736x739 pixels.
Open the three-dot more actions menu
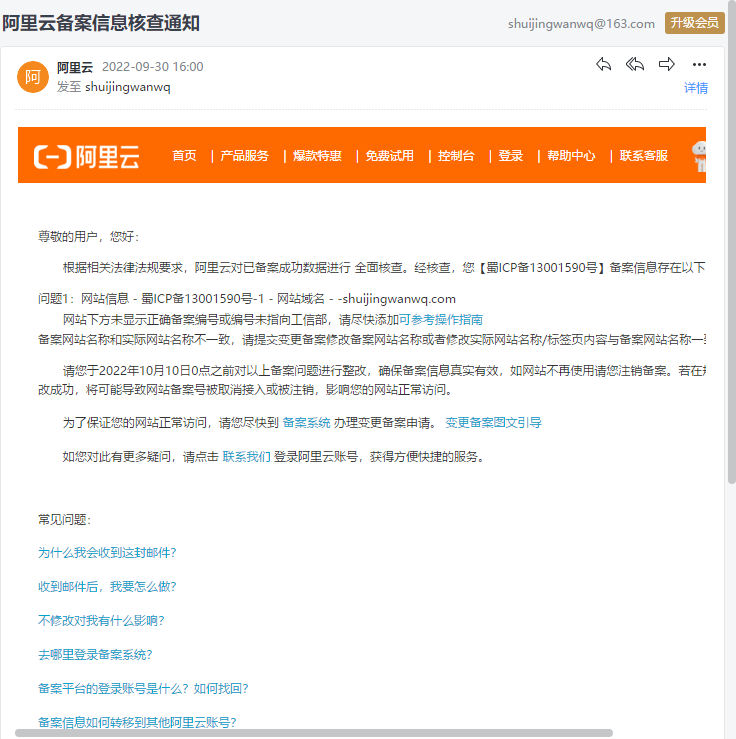699,65
